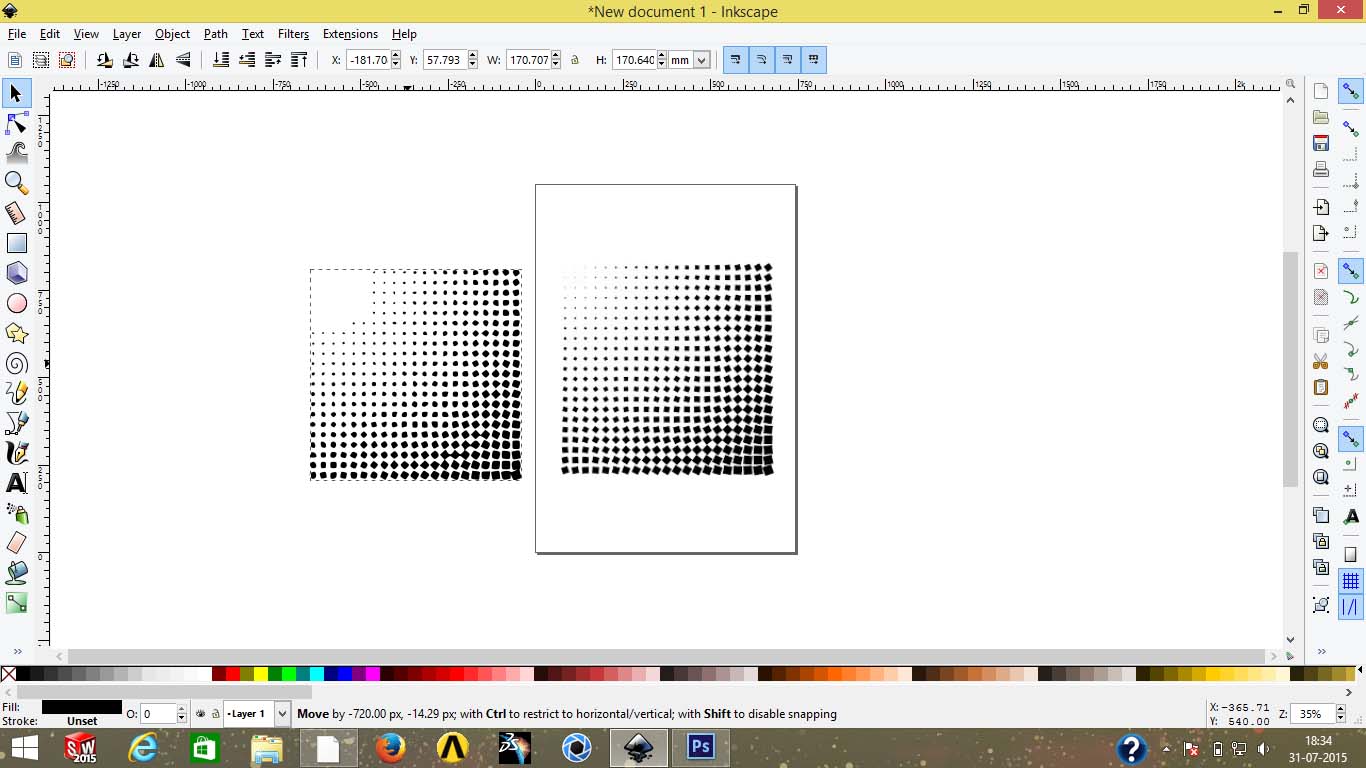
Task: Select the Node edit tool
Action: tap(16, 124)
